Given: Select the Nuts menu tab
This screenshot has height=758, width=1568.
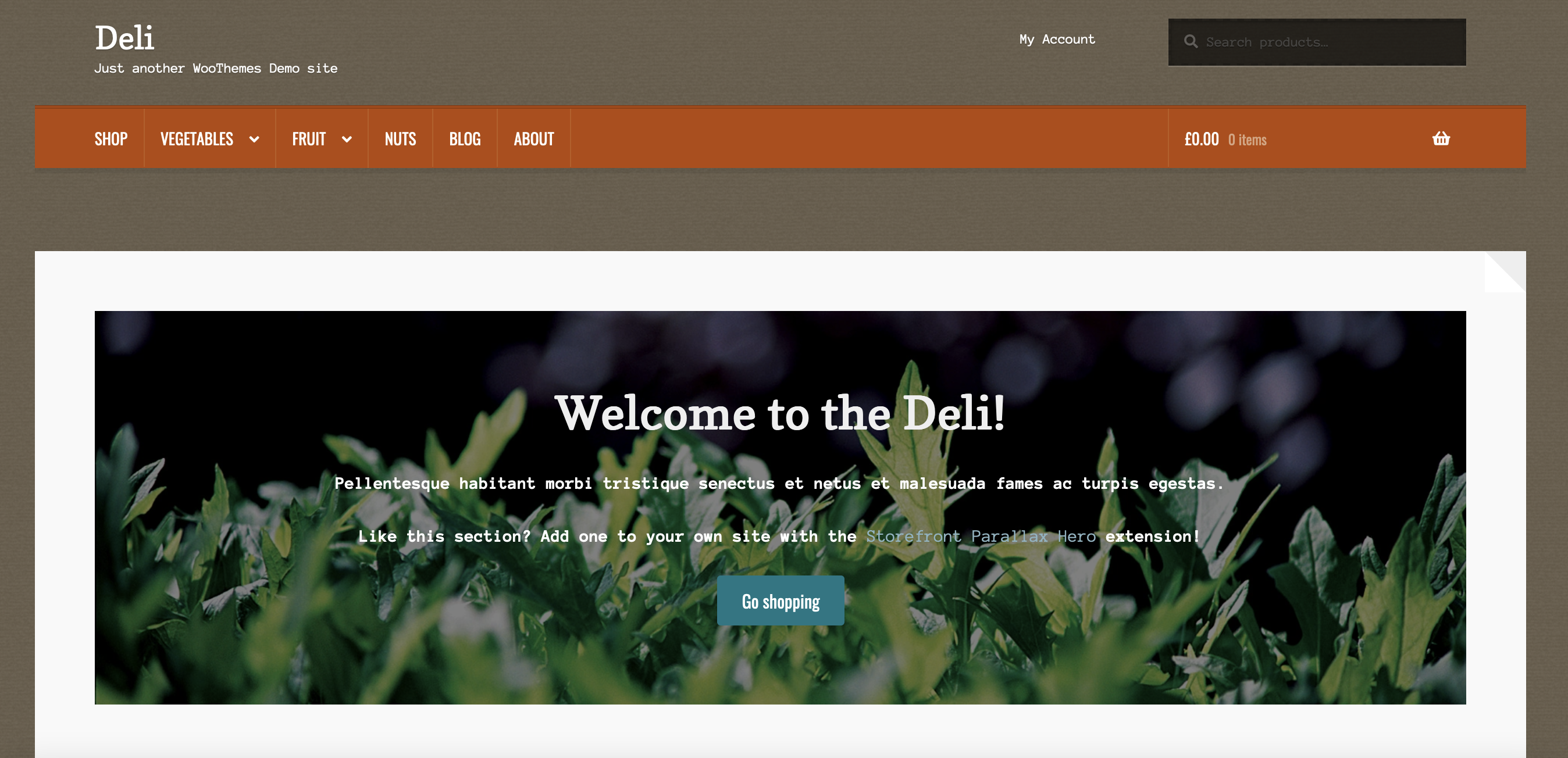Looking at the screenshot, I should tap(400, 138).
